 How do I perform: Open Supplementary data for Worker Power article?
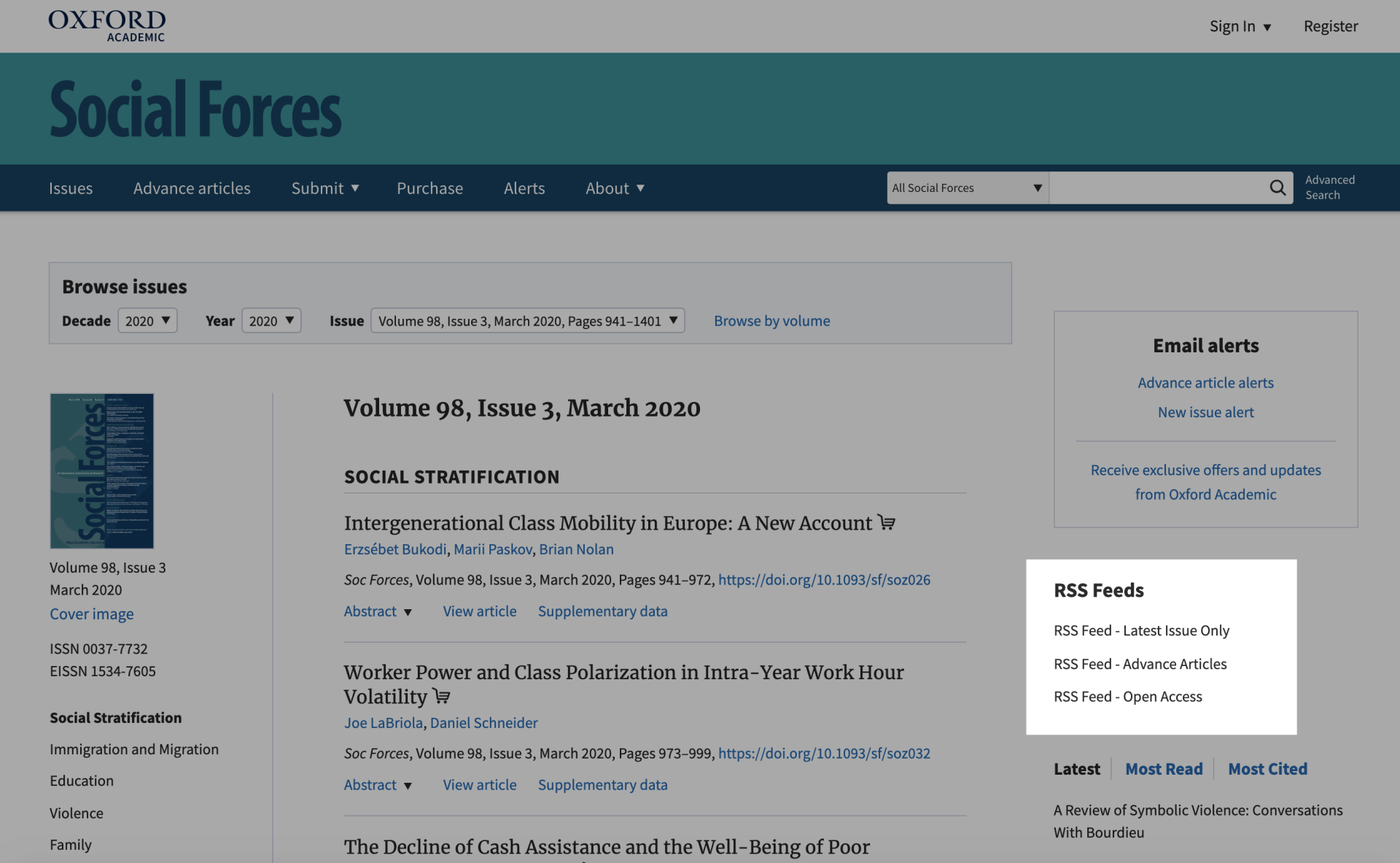(x=602, y=785)
